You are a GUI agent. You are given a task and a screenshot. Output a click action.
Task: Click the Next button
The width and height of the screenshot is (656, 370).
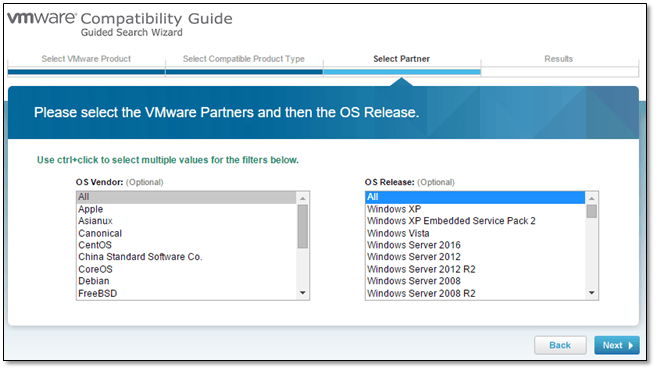[617, 345]
